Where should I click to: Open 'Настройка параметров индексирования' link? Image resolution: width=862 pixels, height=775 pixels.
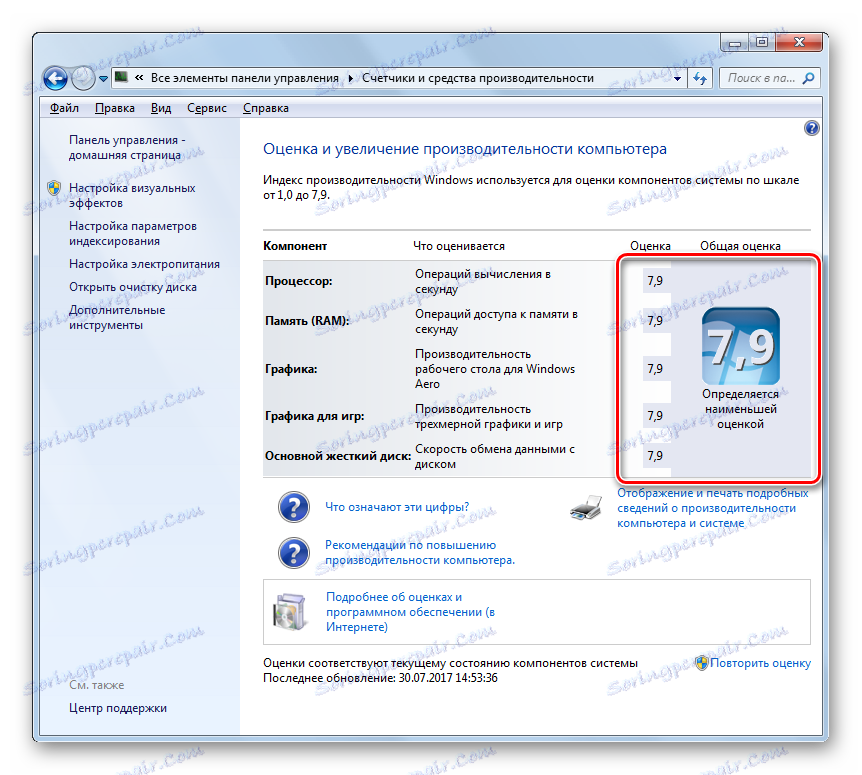pyautogui.click(x=132, y=234)
